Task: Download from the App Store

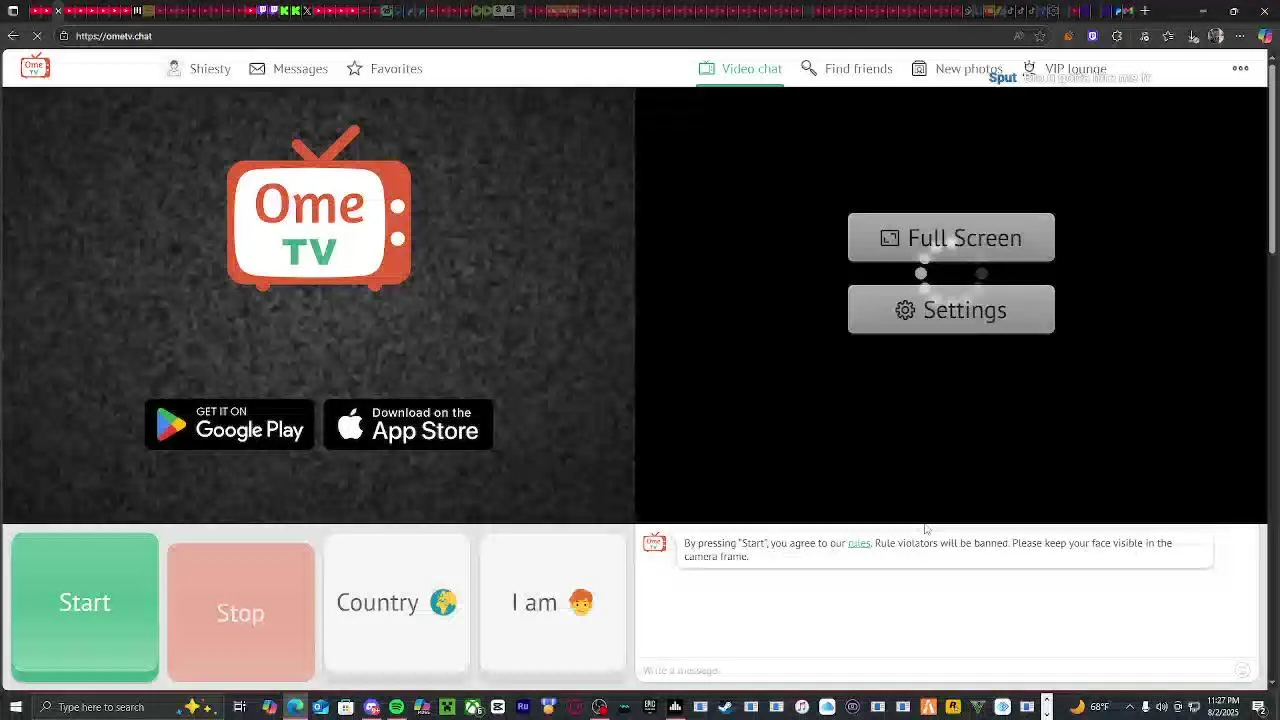Action: (408, 424)
